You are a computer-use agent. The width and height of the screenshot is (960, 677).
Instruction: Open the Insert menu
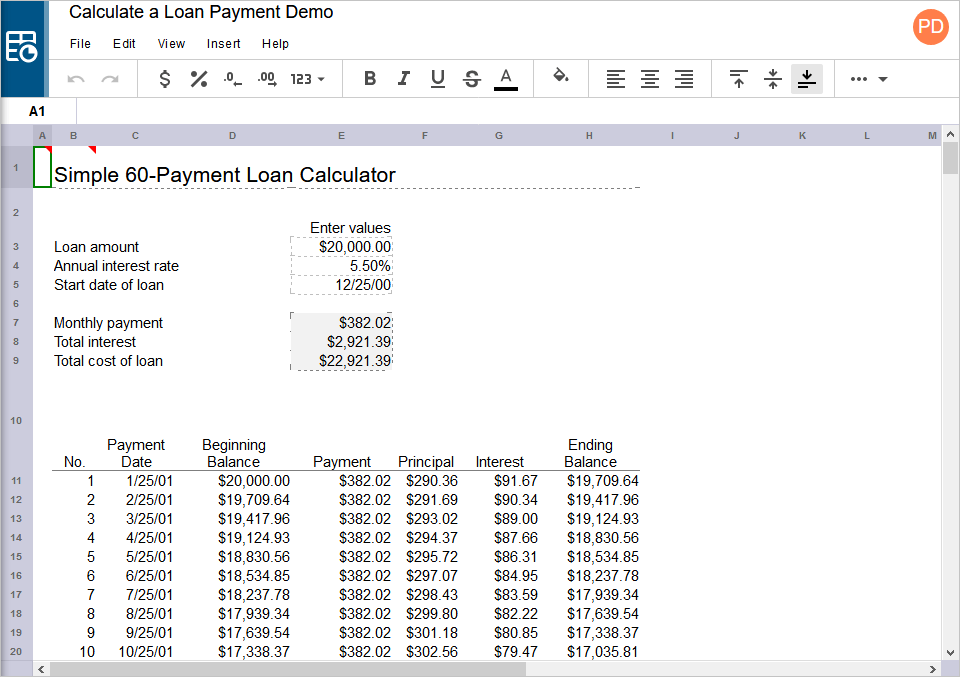pos(223,44)
